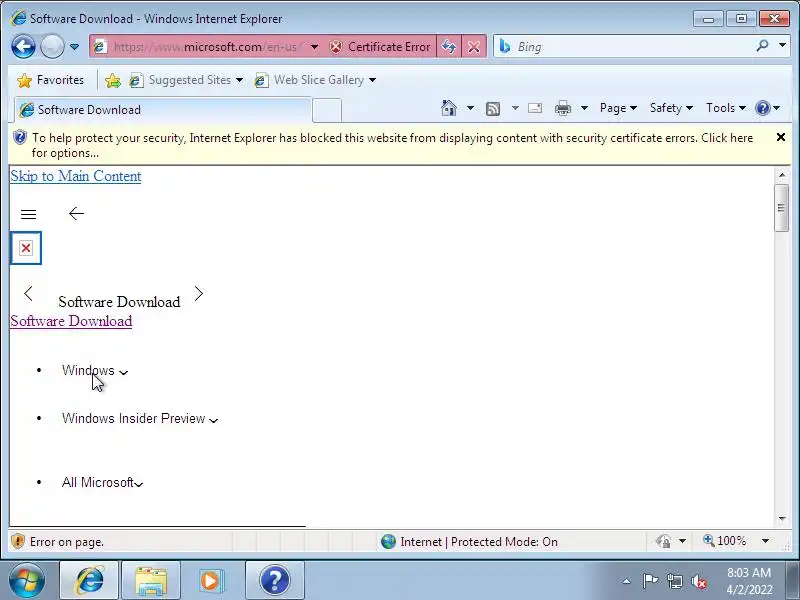This screenshot has height=600, width=800.
Task: Expand the Print options dropdown arrow
Action: 585,108
